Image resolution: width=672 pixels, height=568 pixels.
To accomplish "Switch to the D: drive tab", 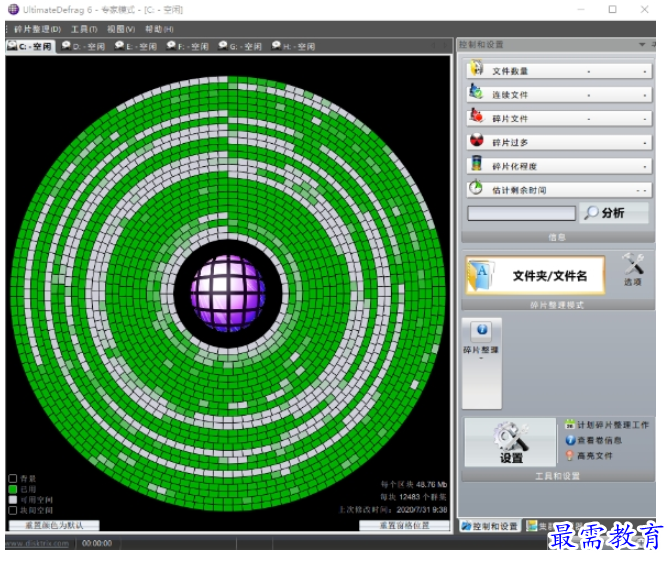I will (84, 46).
